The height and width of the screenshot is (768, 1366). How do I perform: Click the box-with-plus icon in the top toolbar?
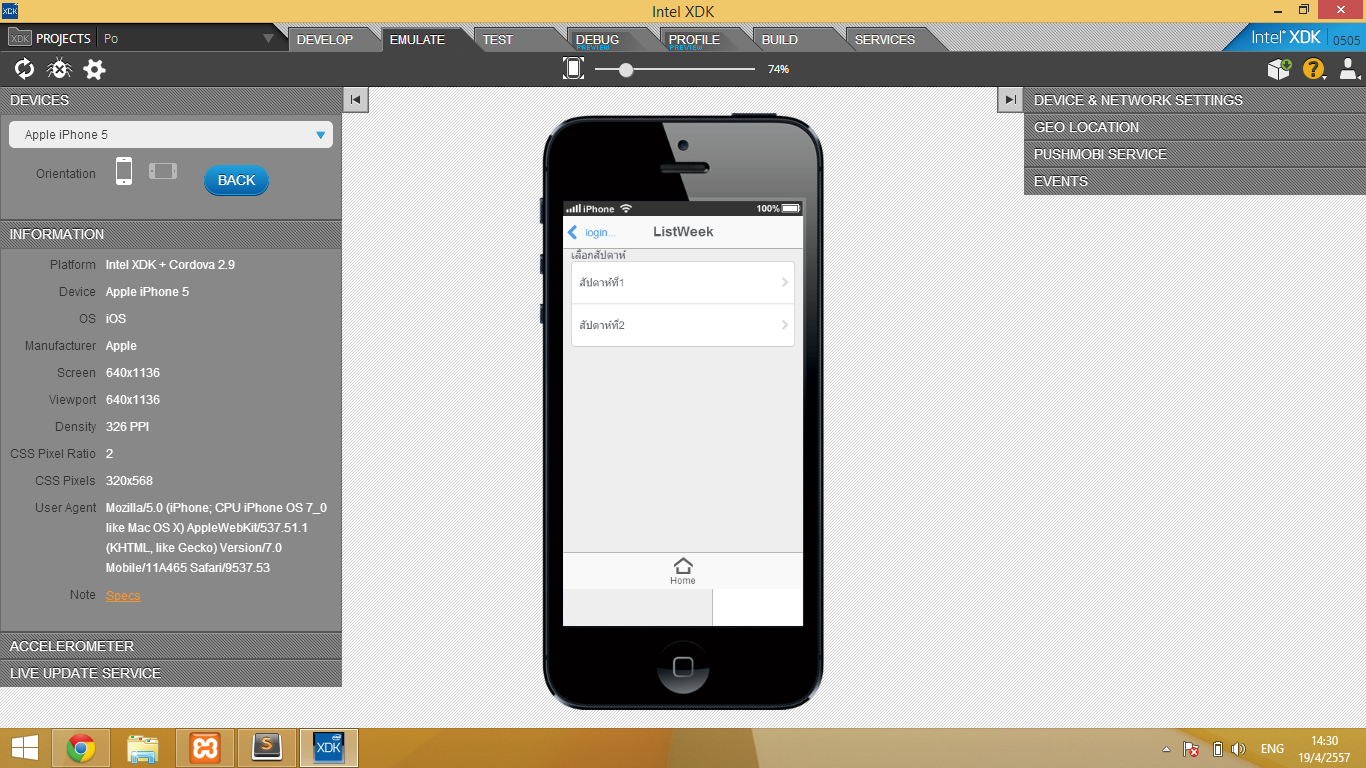coord(1279,69)
